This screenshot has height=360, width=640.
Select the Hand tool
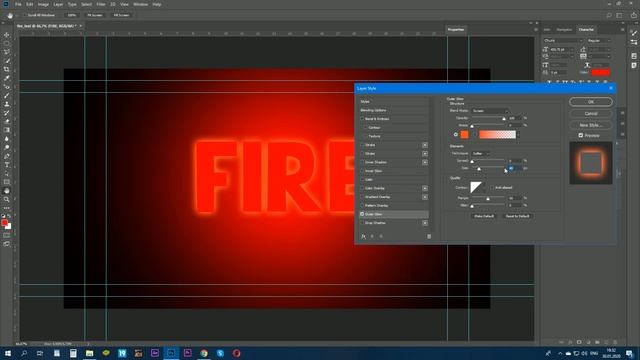click(7, 191)
